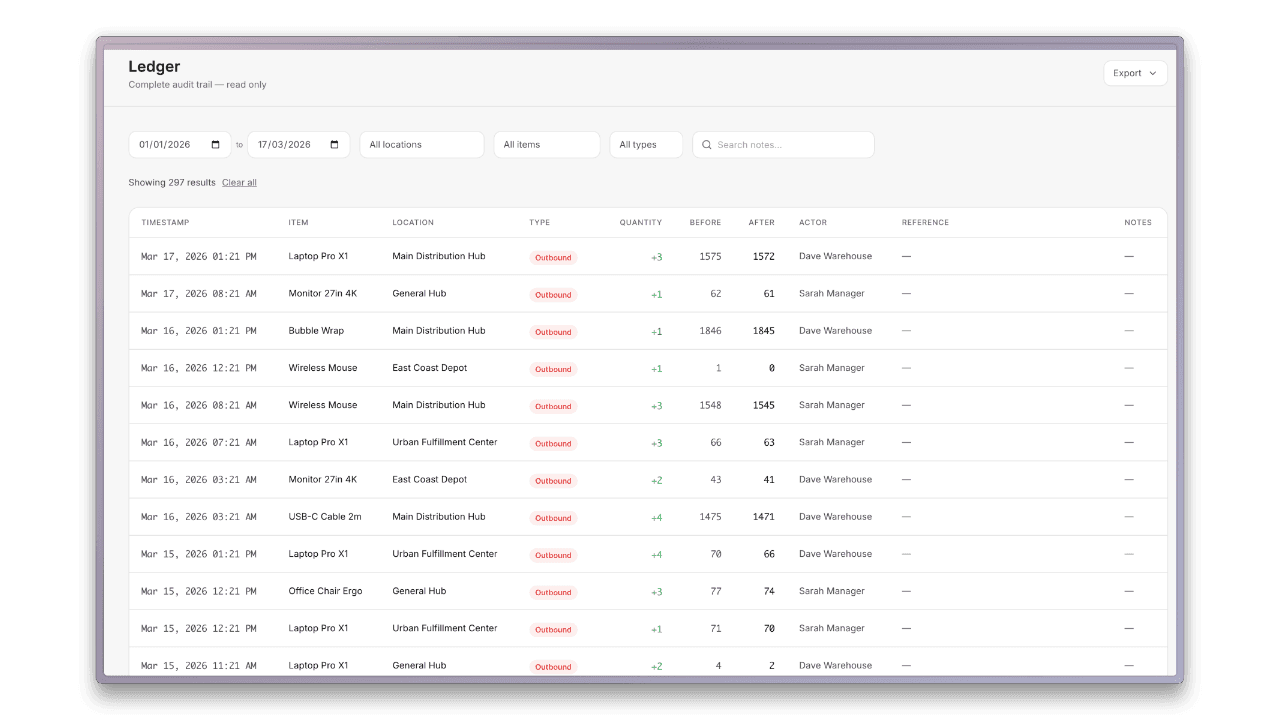Image resolution: width=1280 pixels, height=720 pixels.
Task: Click the chevron on the Export button
Action: [x=1151, y=72]
